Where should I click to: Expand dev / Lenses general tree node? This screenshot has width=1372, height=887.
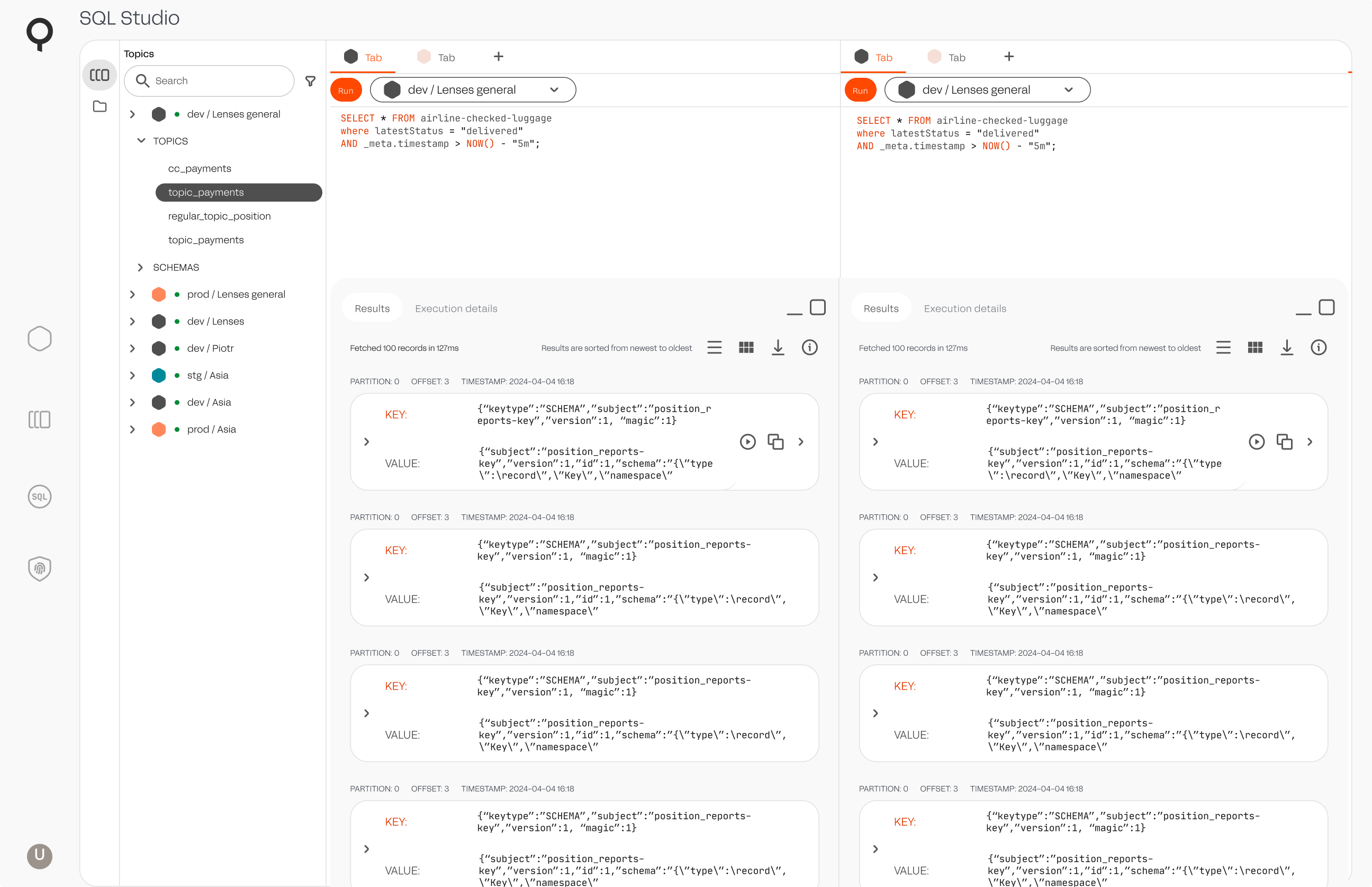(x=132, y=114)
